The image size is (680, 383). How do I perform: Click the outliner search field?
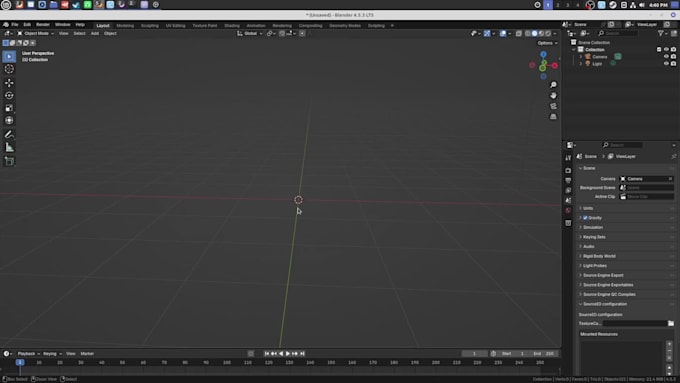pyautogui.click(x=618, y=33)
